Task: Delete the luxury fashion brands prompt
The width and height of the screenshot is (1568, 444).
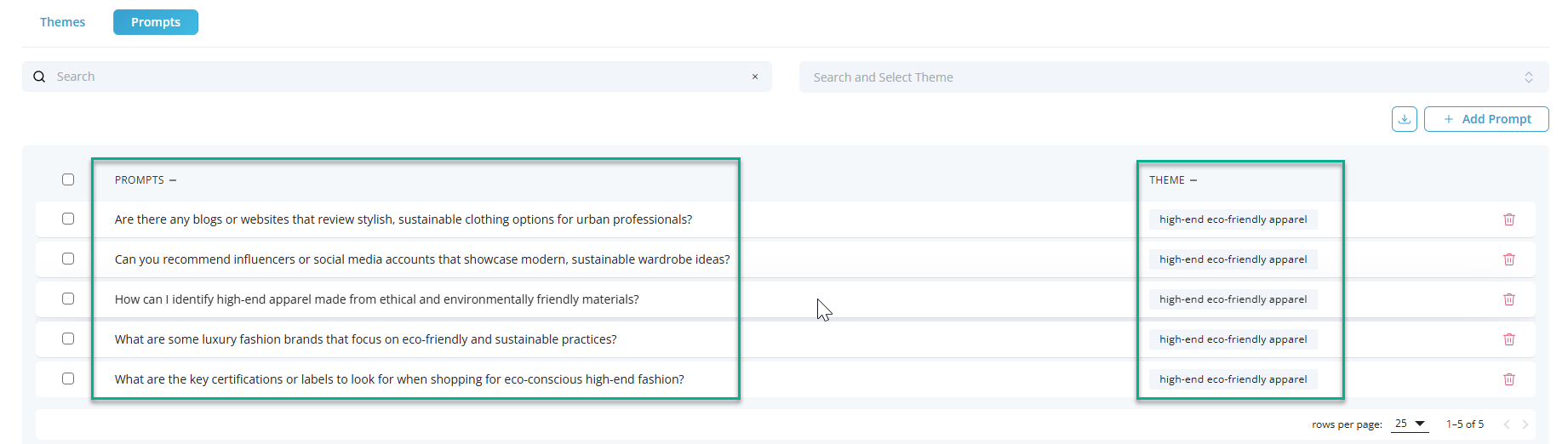Action: point(1509,339)
